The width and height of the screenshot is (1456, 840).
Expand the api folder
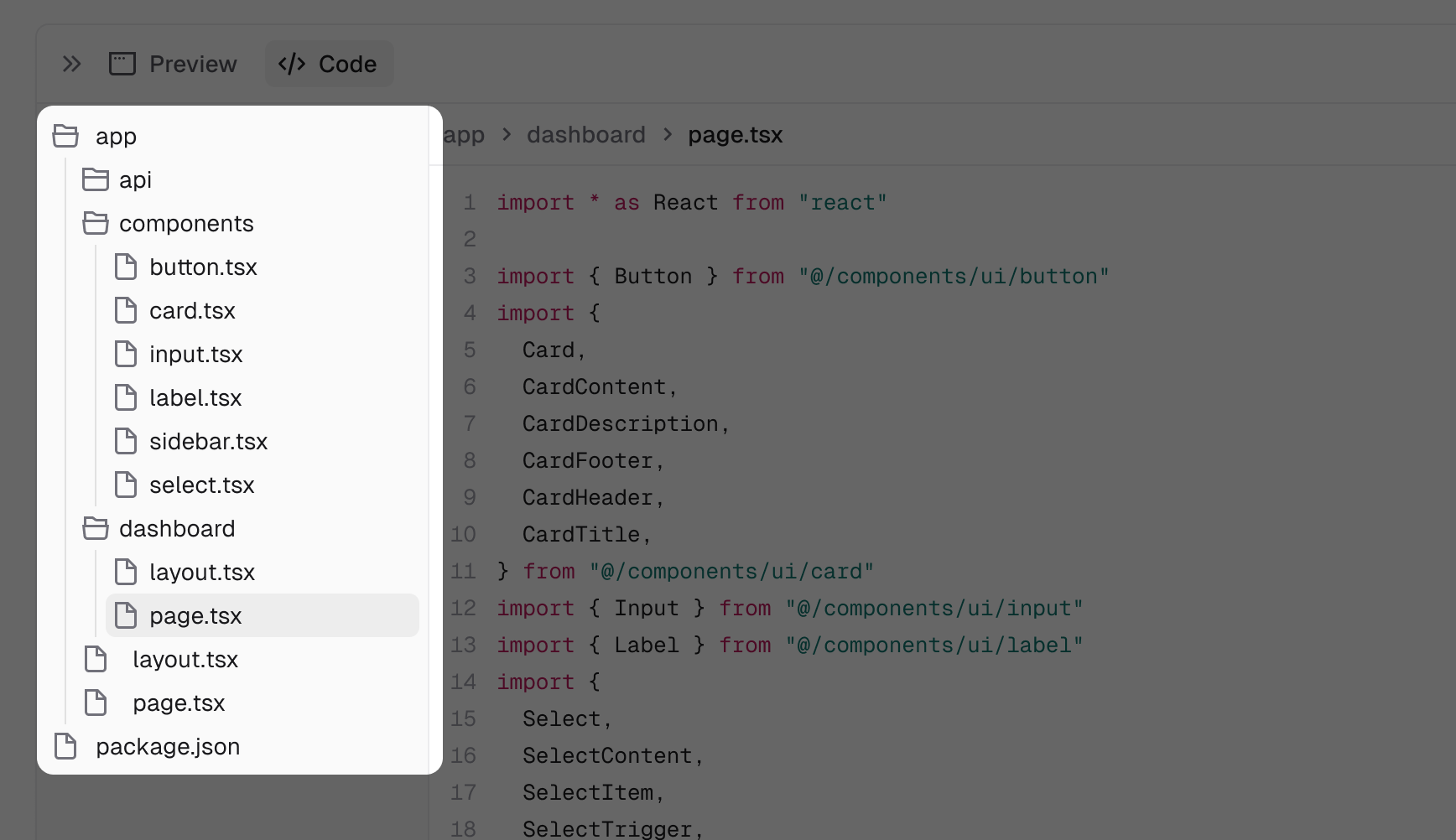coord(135,179)
